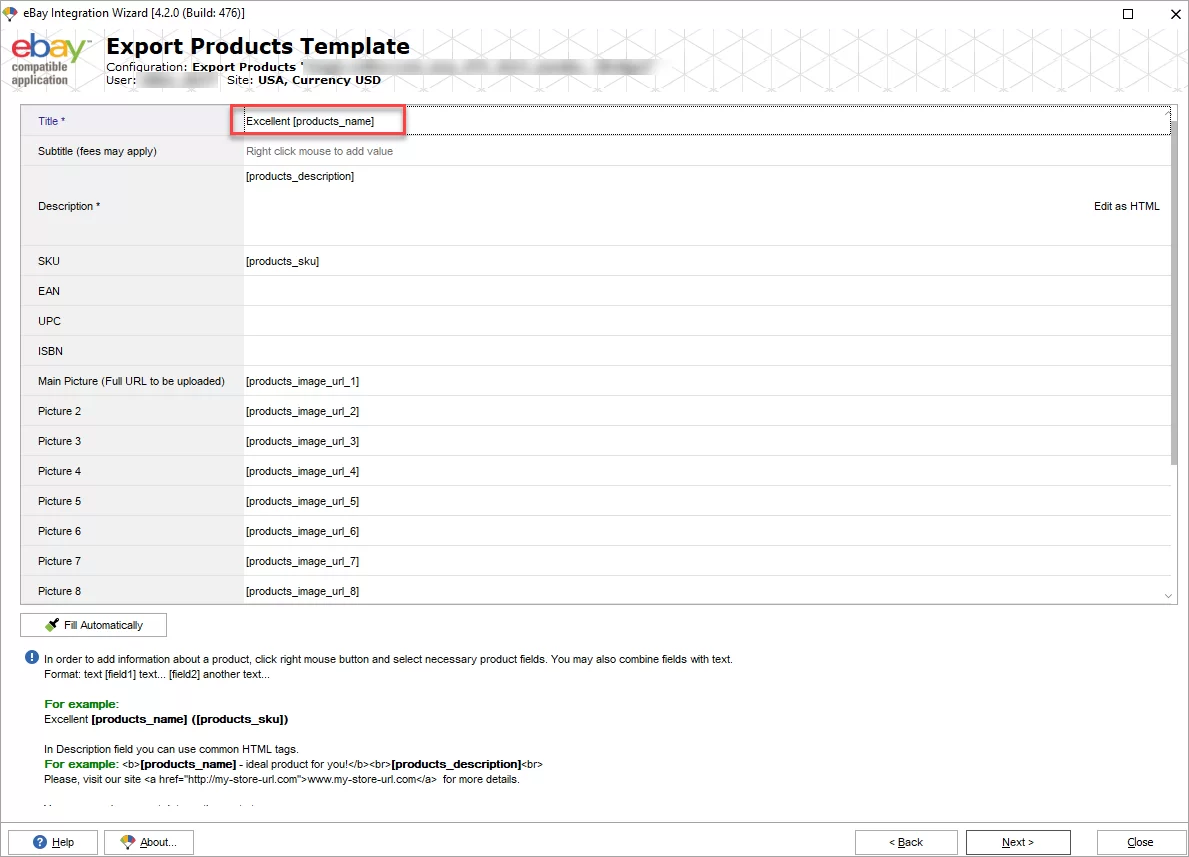
Task: Click the scrollbar down arrow of the field list
Action: tap(1169, 595)
